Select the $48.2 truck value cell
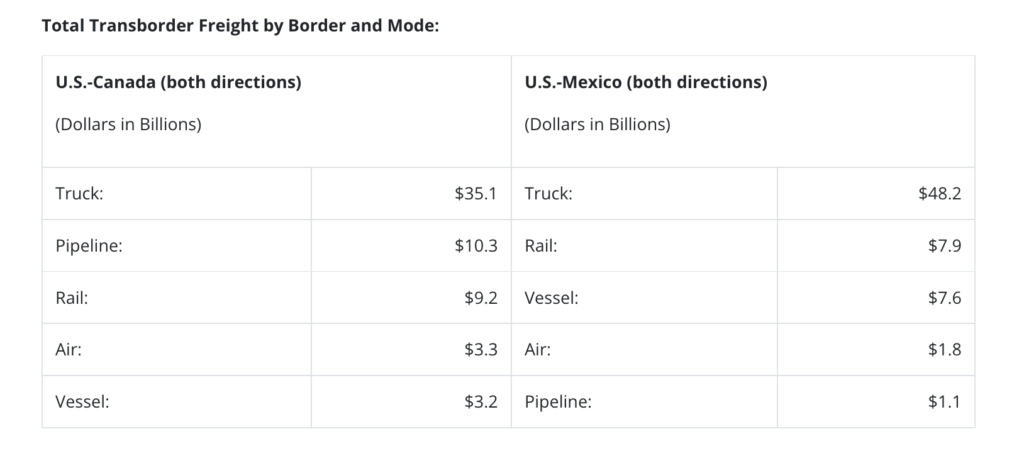The width and height of the screenshot is (1024, 468). pyautogui.click(x=940, y=193)
